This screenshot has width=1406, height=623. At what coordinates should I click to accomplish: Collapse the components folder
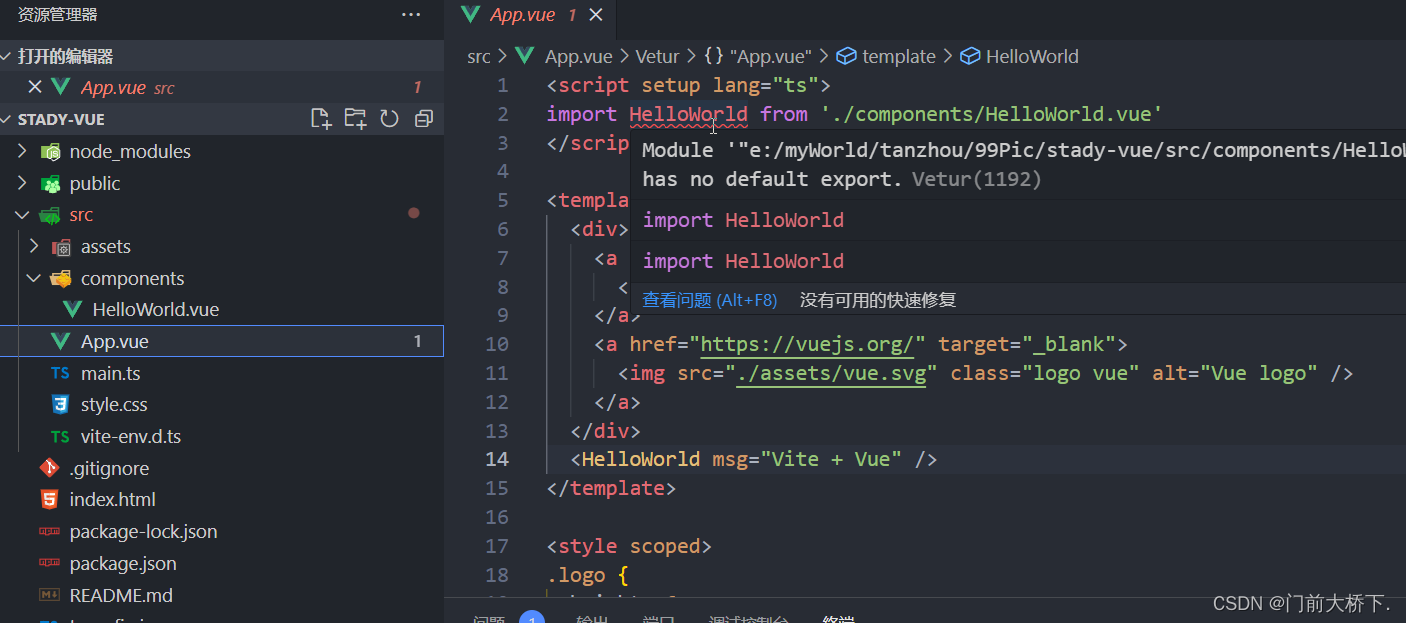pyautogui.click(x=34, y=279)
